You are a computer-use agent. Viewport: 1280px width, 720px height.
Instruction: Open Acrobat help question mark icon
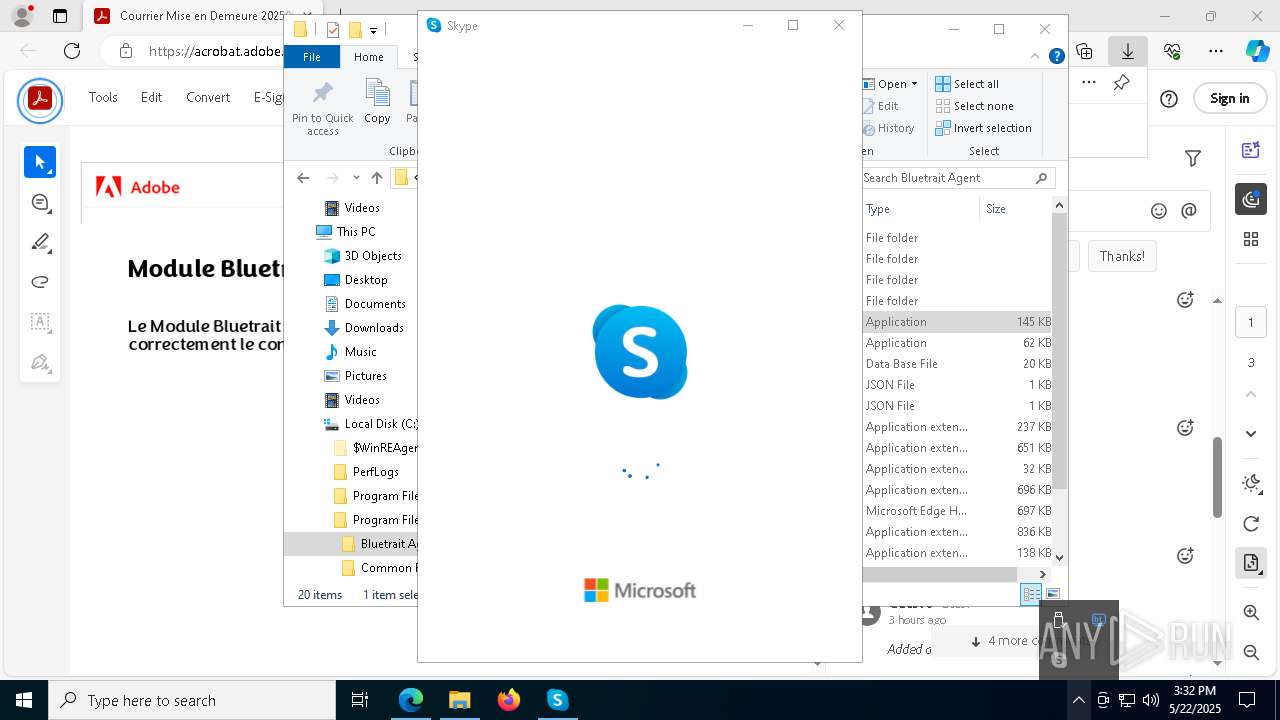(1169, 98)
